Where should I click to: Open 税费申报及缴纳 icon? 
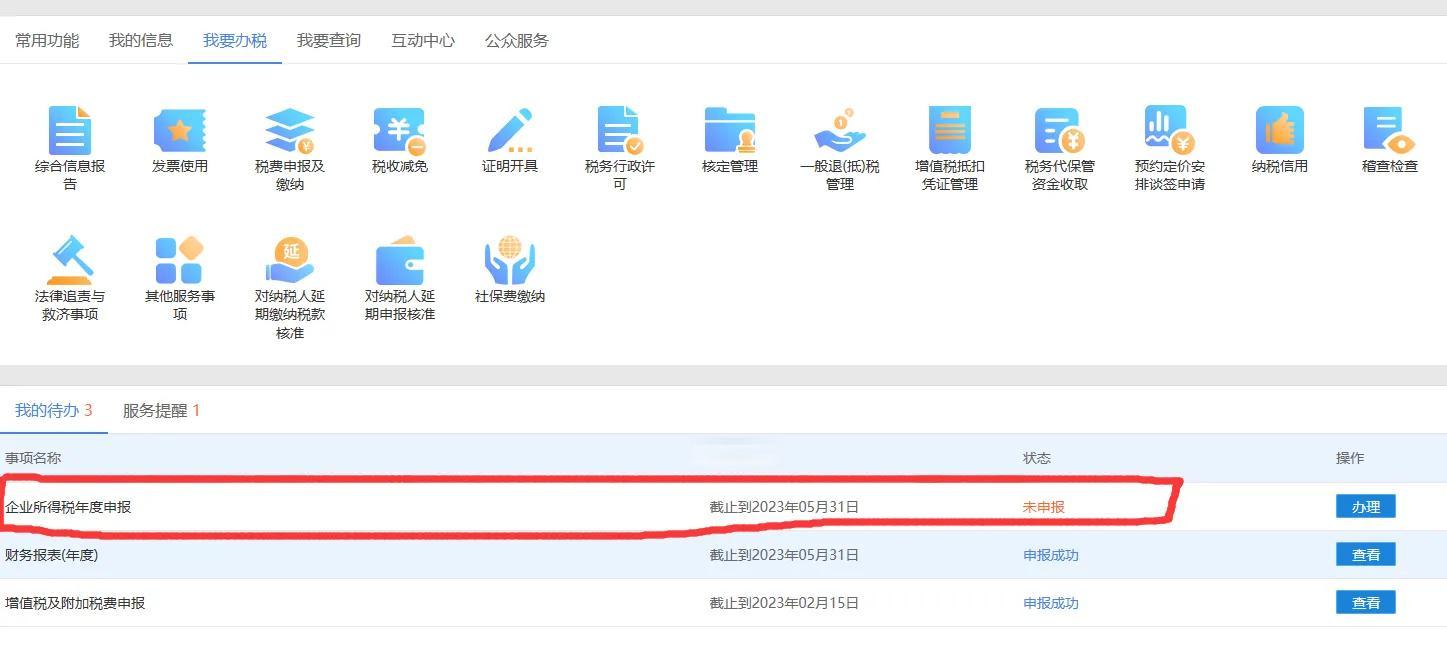point(290,131)
